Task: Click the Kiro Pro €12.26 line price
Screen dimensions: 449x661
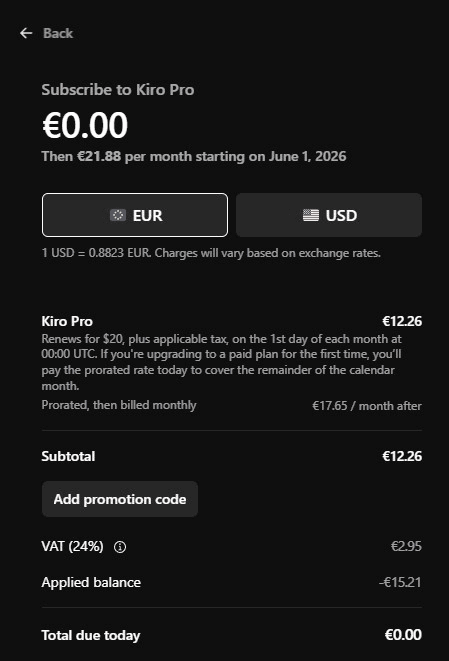Action: (x=402, y=321)
